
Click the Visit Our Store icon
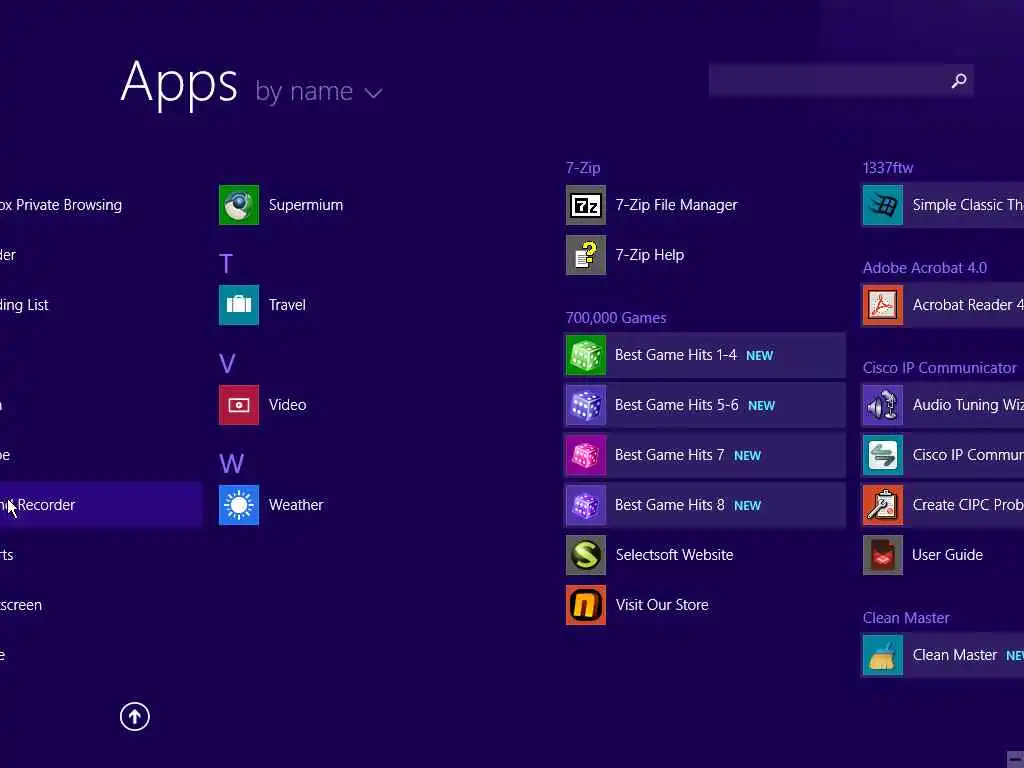[x=586, y=605]
